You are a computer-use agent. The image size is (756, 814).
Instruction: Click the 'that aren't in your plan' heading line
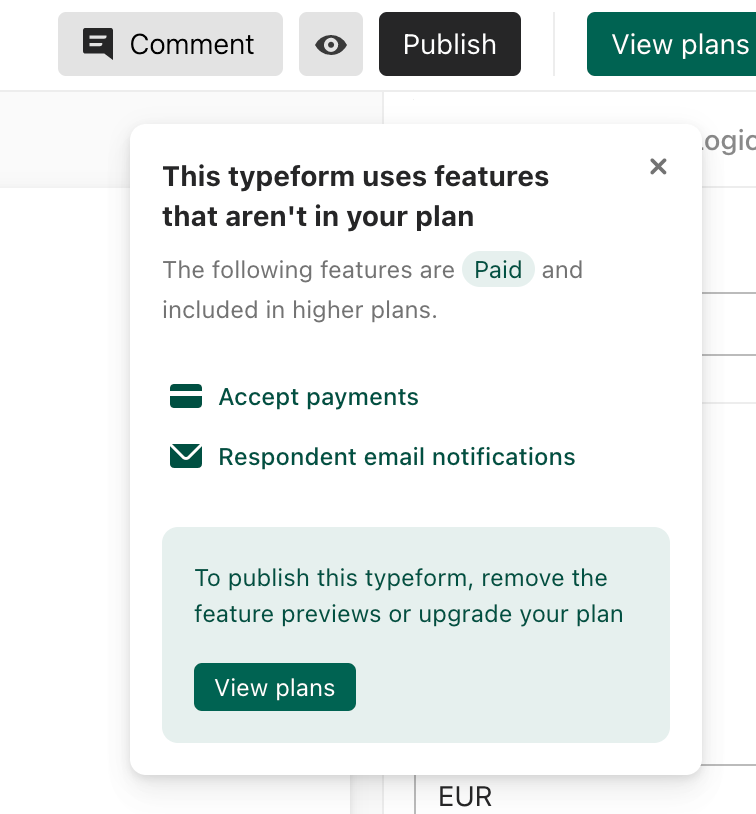(x=318, y=216)
